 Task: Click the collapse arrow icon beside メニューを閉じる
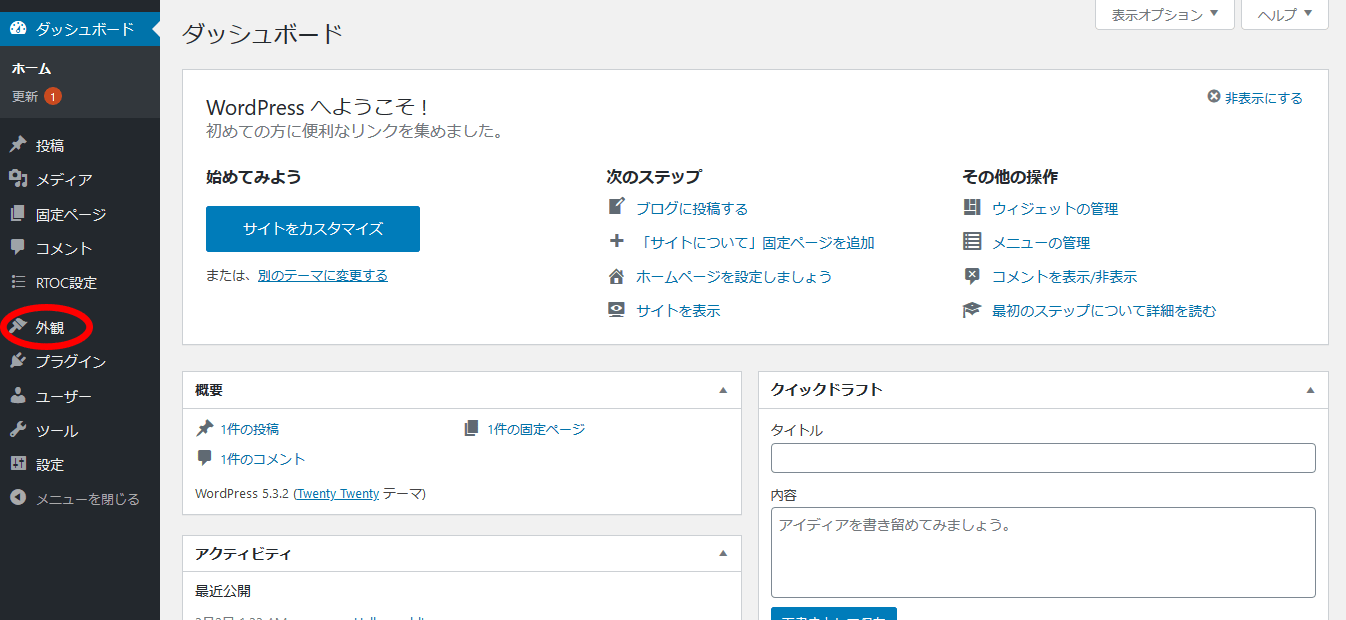pyautogui.click(x=18, y=498)
